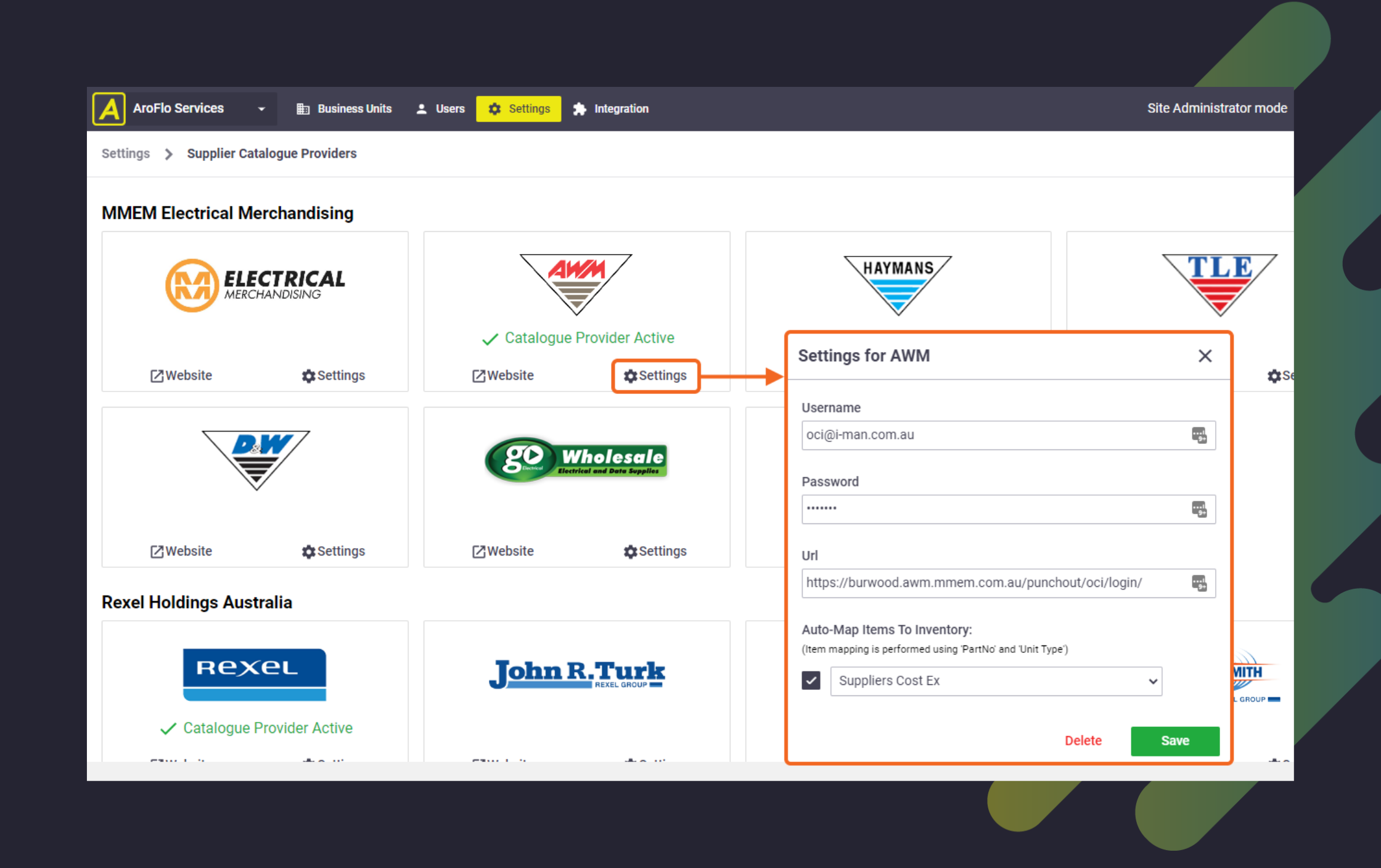Click password manager icon in Url field
The width and height of the screenshot is (1381, 868).
tap(1199, 583)
